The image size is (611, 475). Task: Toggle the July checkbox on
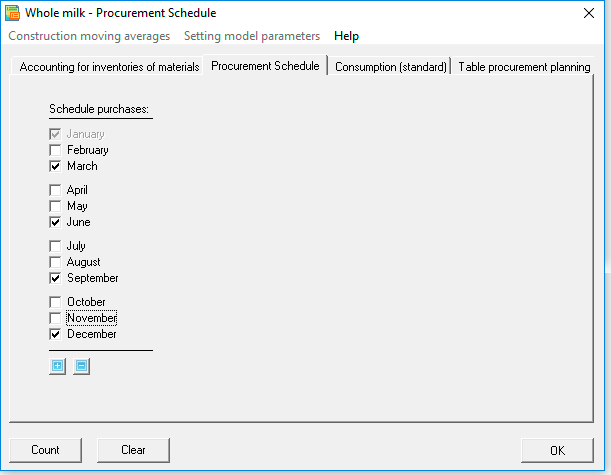(x=55, y=246)
